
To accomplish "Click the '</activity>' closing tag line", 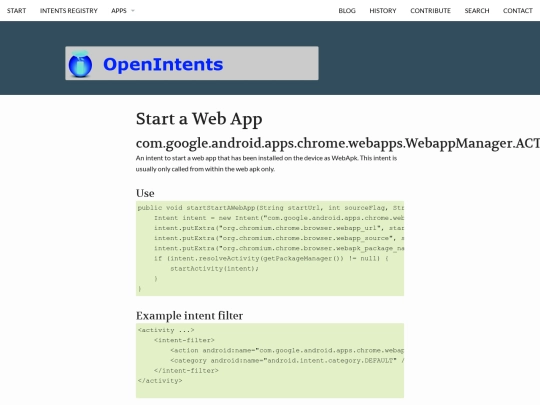I will coord(160,381).
